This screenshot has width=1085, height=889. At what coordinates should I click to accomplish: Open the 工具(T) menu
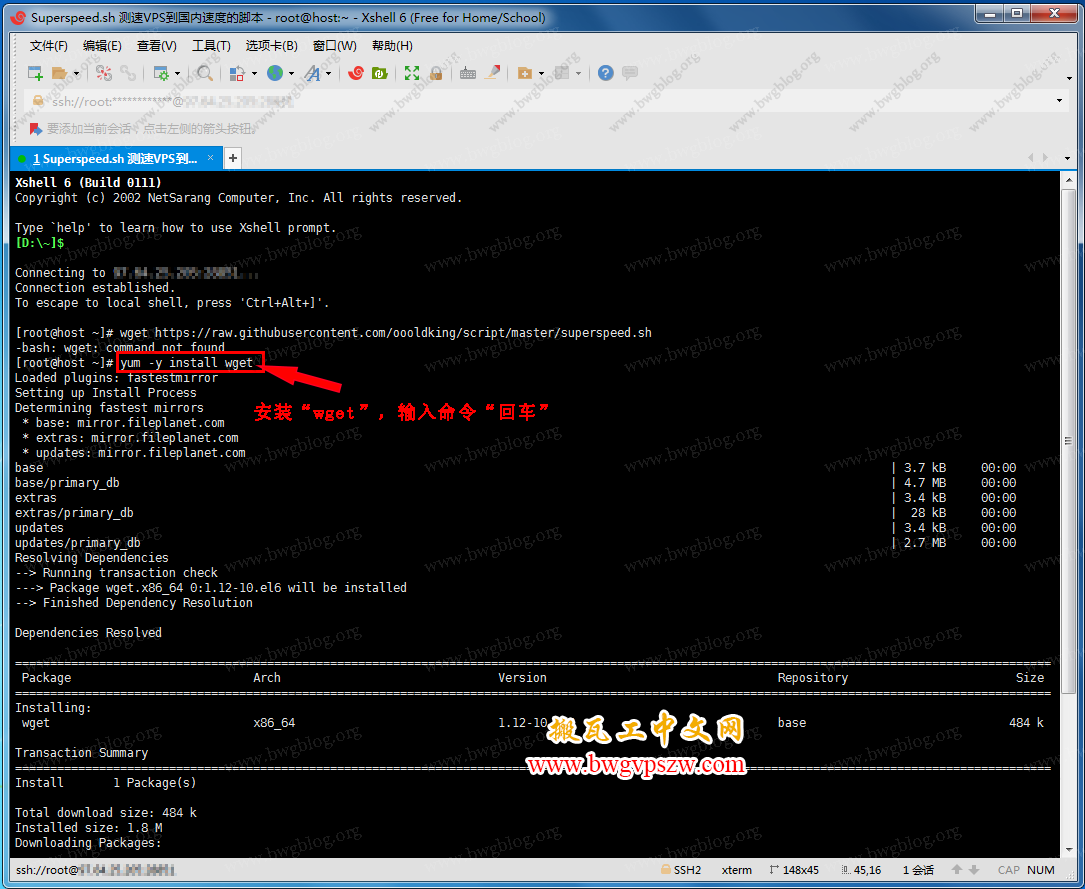pos(211,46)
